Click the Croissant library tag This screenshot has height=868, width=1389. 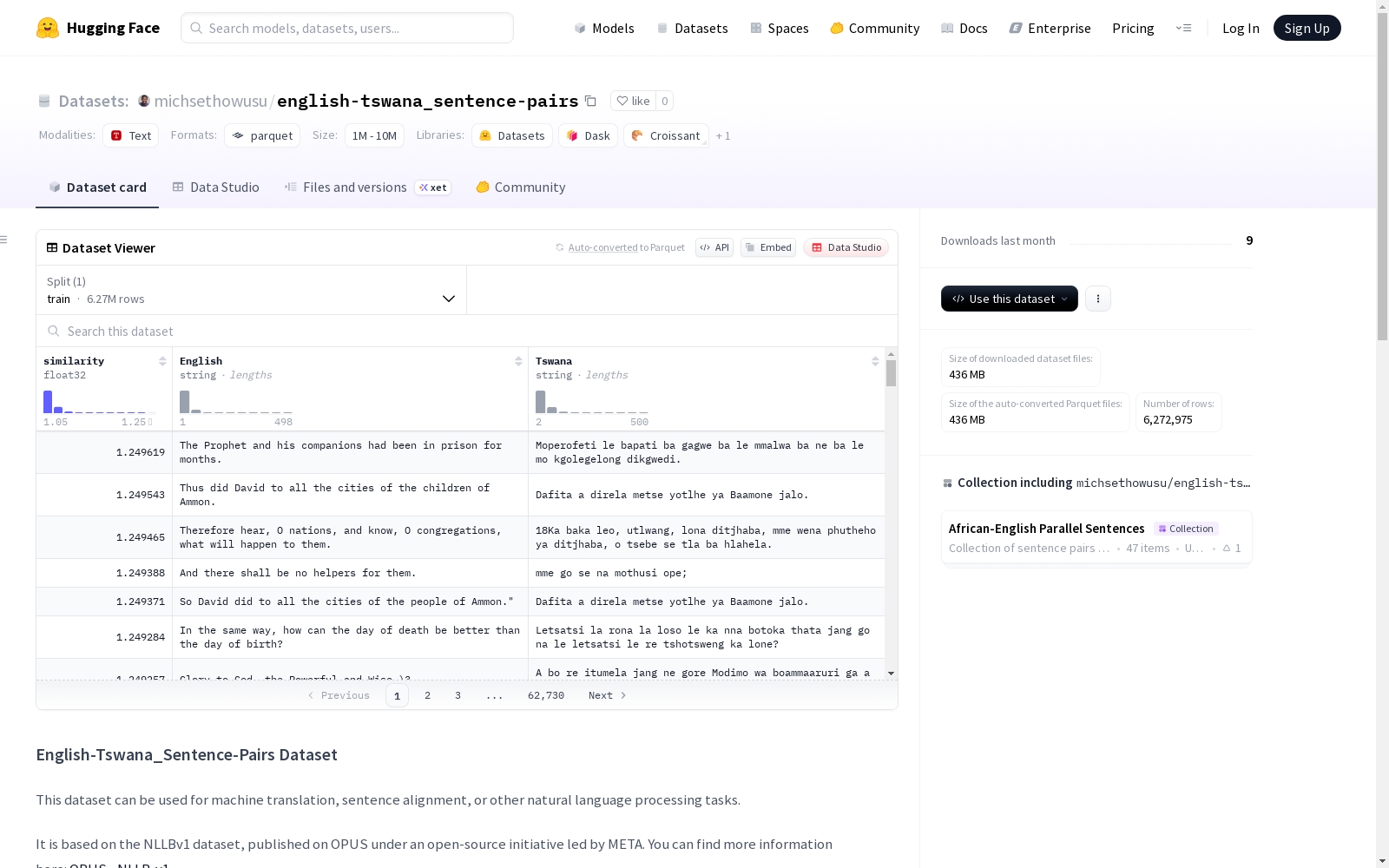[666, 135]
